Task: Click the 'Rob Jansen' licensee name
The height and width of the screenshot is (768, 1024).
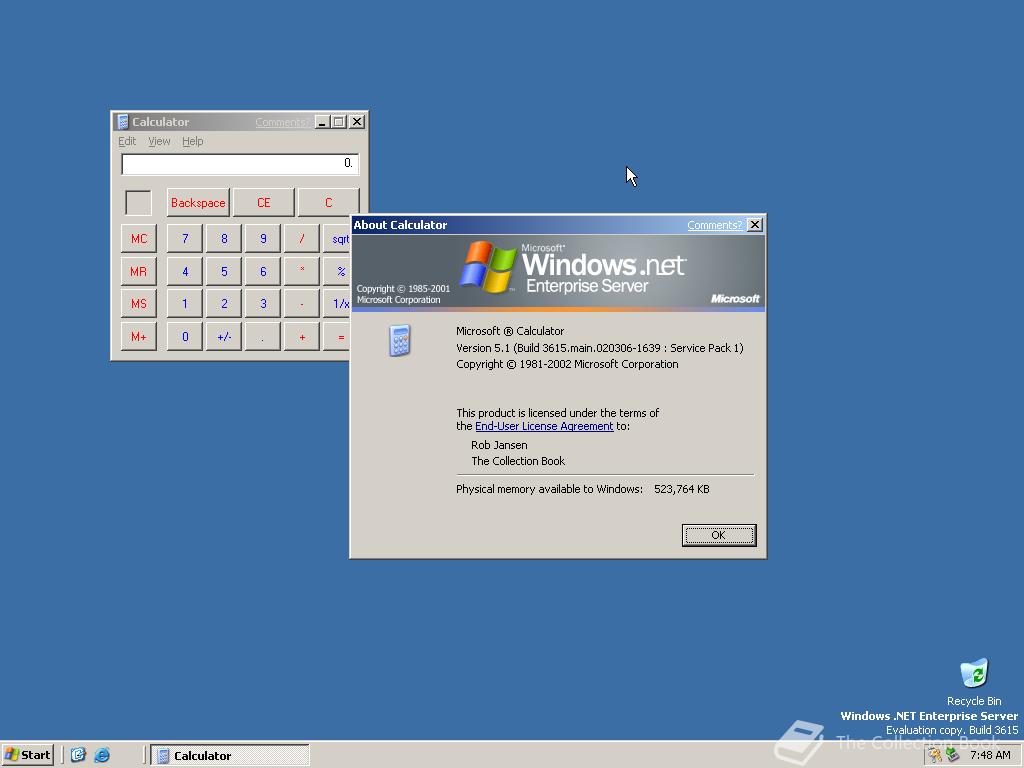Action: pos(499,445)
